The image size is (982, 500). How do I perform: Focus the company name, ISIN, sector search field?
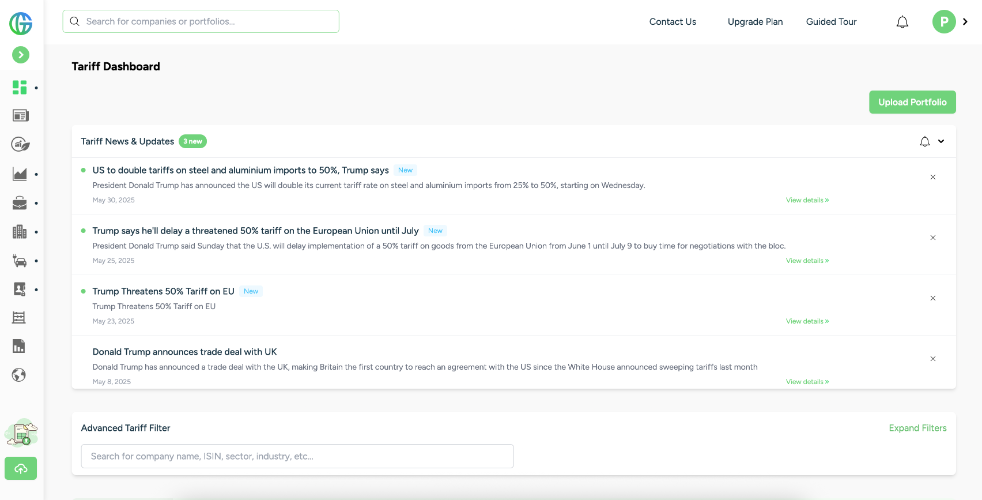[x=297, y=456]
